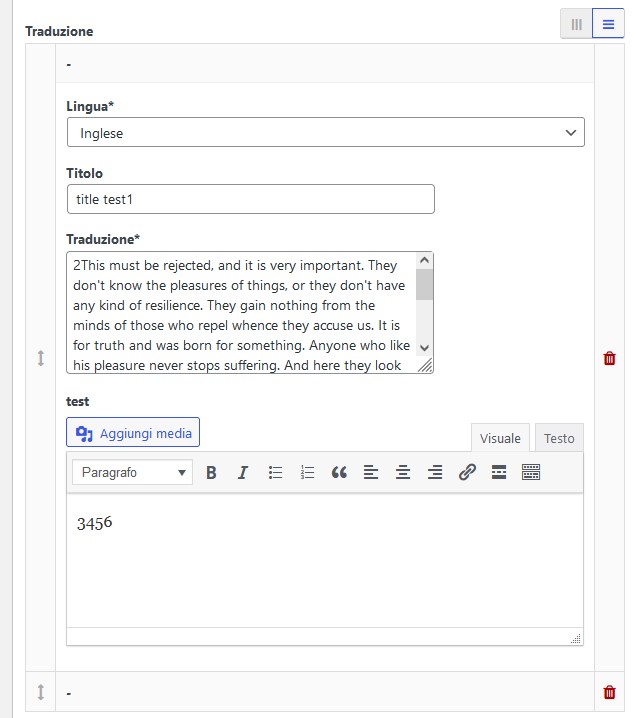This screenshot has width=638, height=718.
Task: Grab reorder handle of collapsed bottom row
Action: coord(41,692)
